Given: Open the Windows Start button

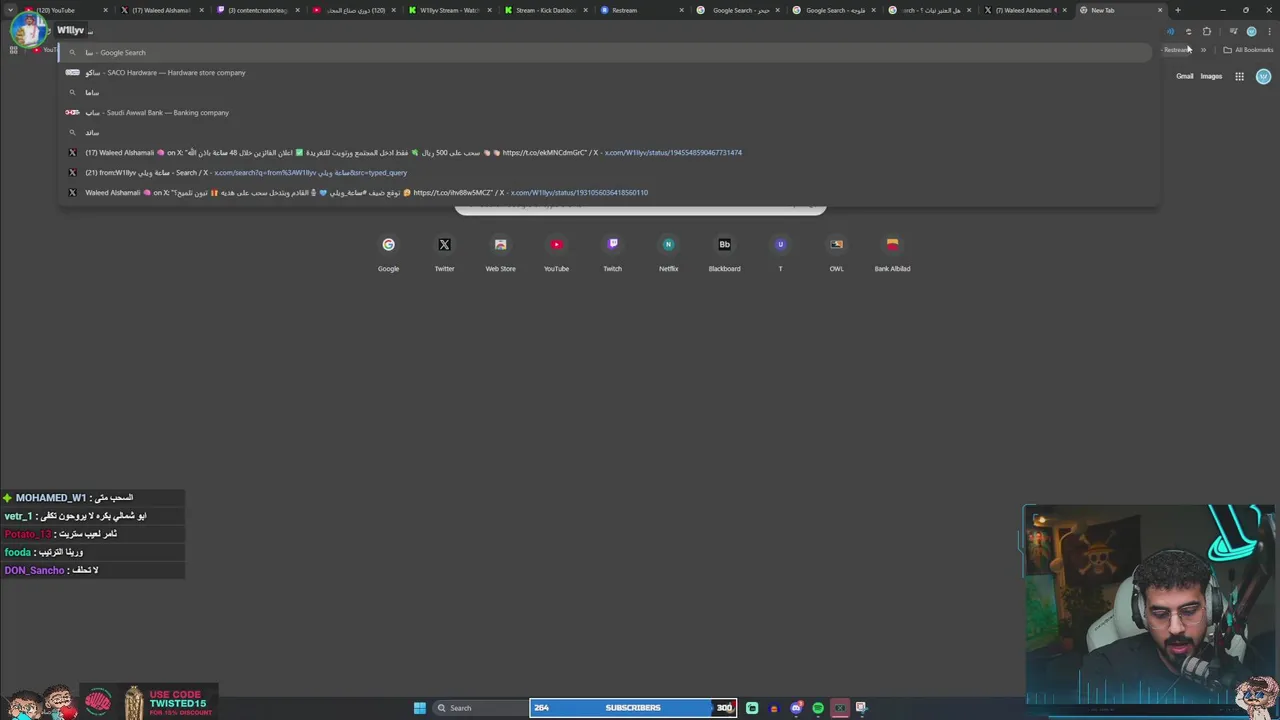Looking at the screenshot, I should [x=420, y=708].
